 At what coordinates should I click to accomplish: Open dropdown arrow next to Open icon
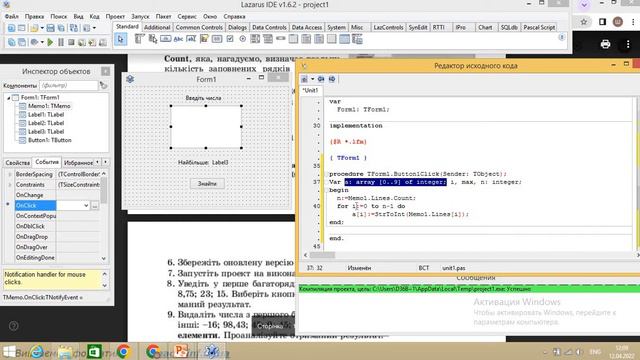42,28
